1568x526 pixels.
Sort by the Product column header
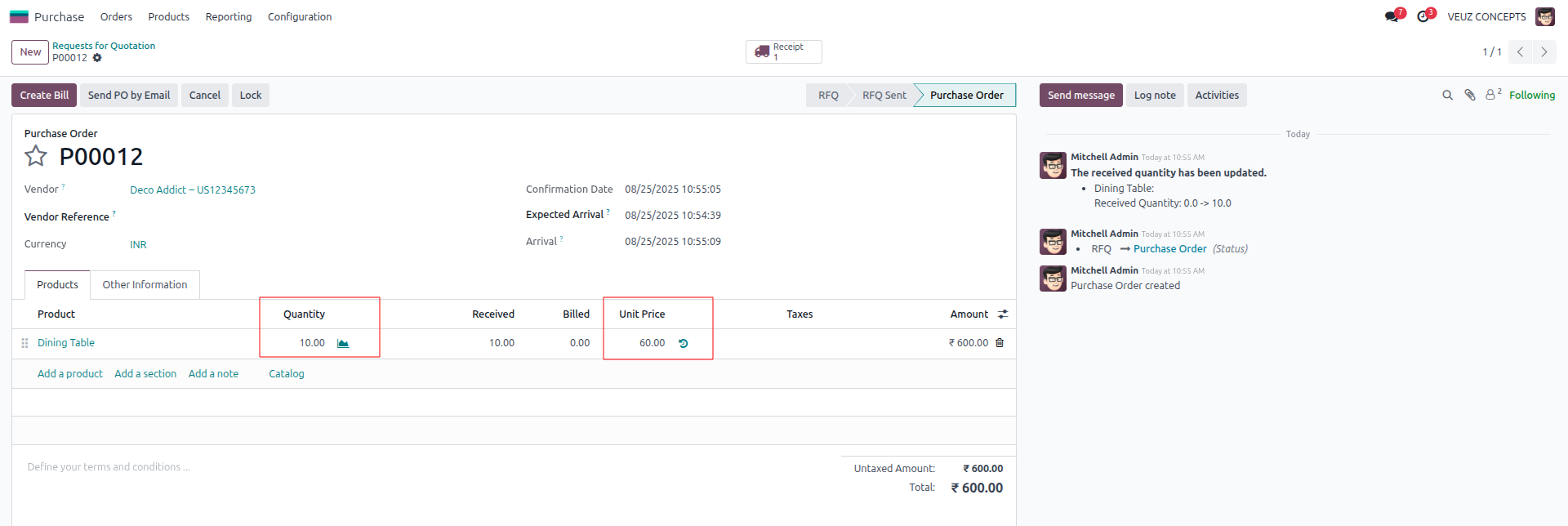pos(56,314)
